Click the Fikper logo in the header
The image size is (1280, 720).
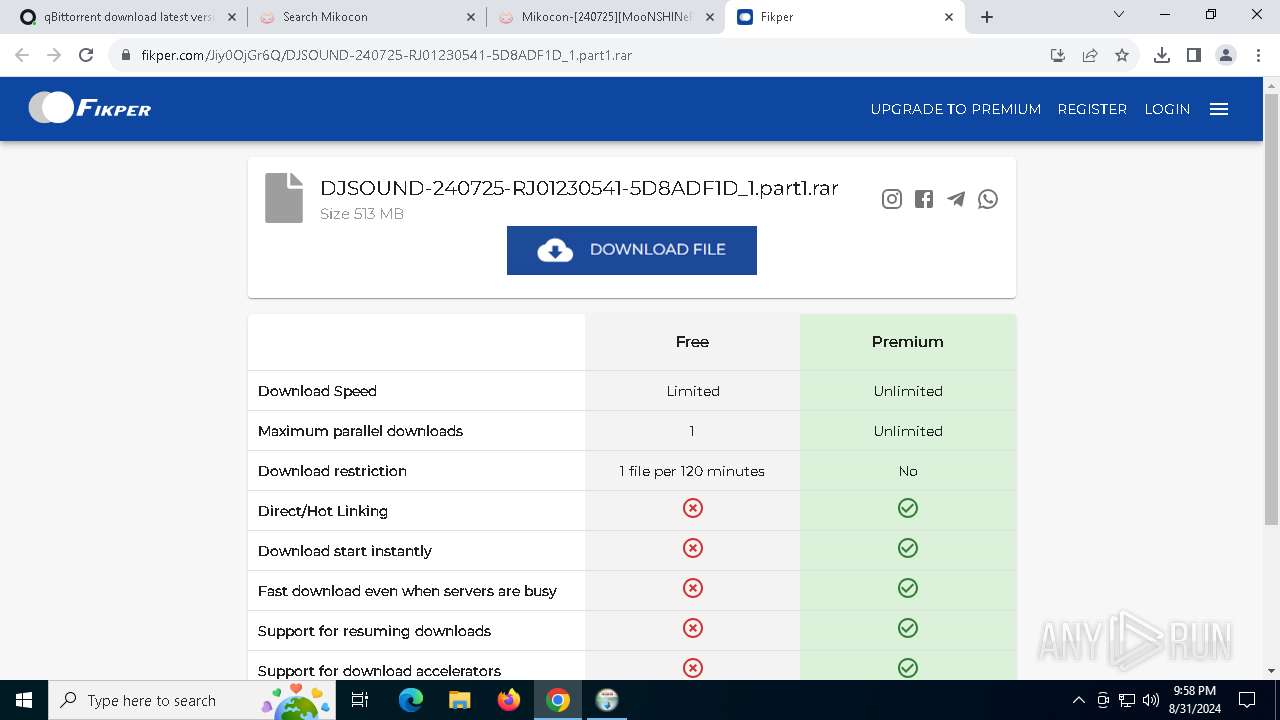[90, 108]
